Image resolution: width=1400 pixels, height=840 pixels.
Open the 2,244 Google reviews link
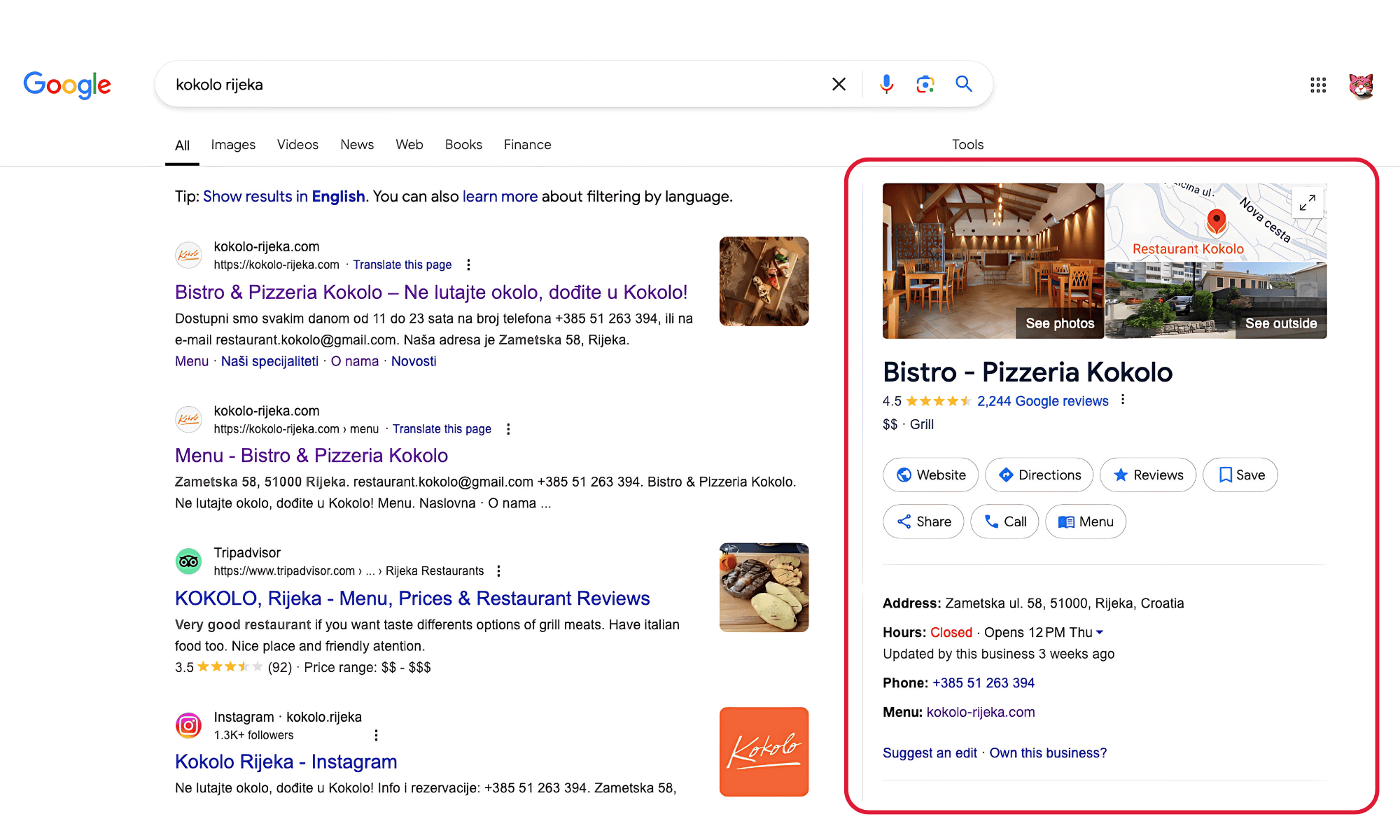coord(1042,401)
